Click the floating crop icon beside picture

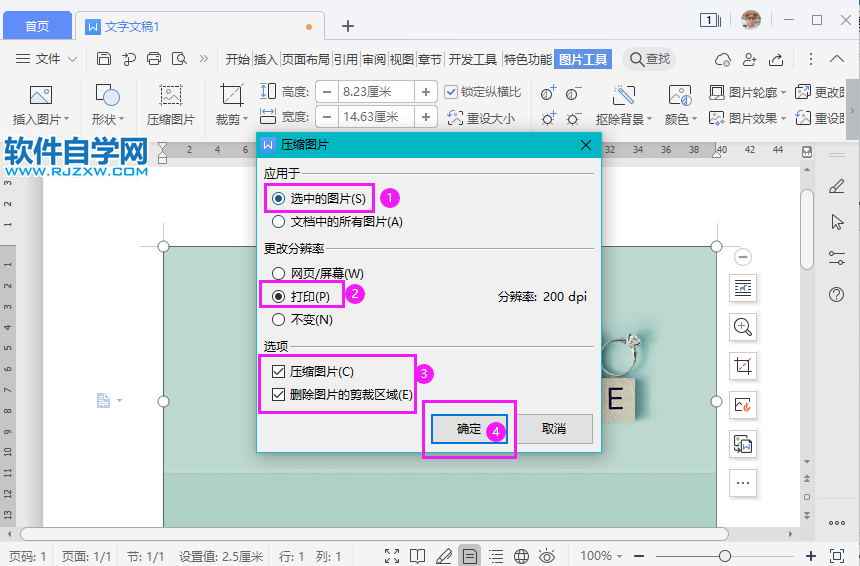(743, 366)
